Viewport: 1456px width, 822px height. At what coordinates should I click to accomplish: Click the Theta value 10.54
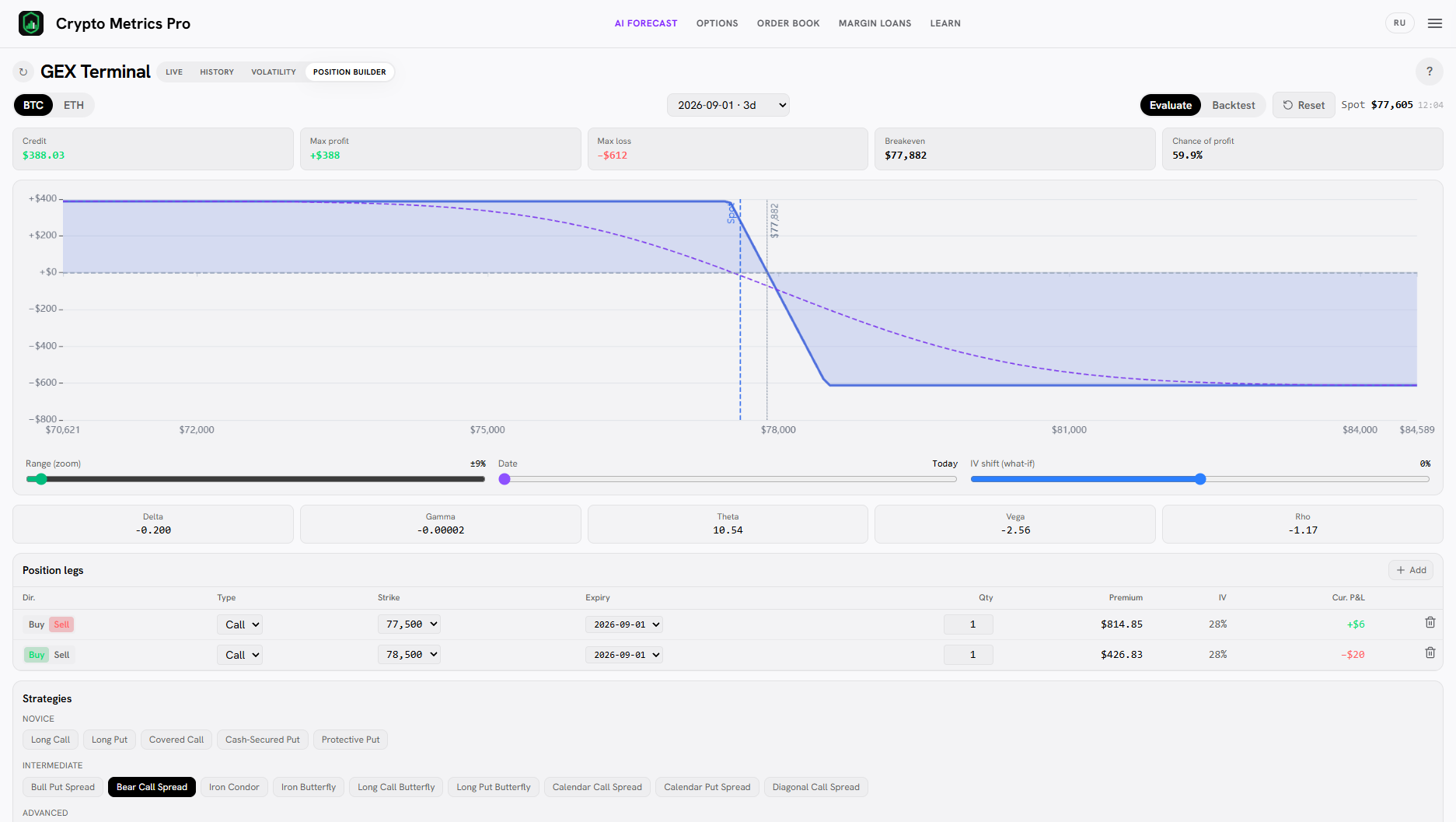click(x=728, y=530)
